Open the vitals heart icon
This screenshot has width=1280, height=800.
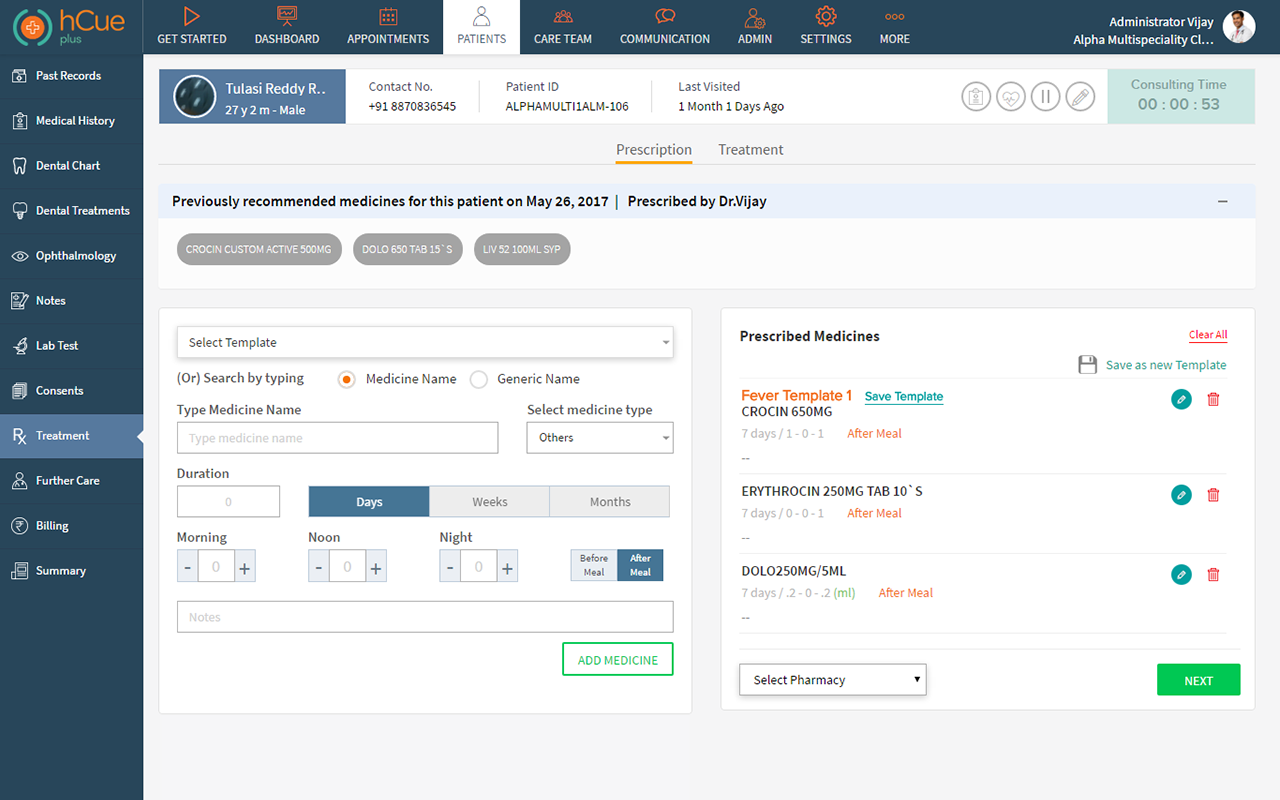point(1011,97)
